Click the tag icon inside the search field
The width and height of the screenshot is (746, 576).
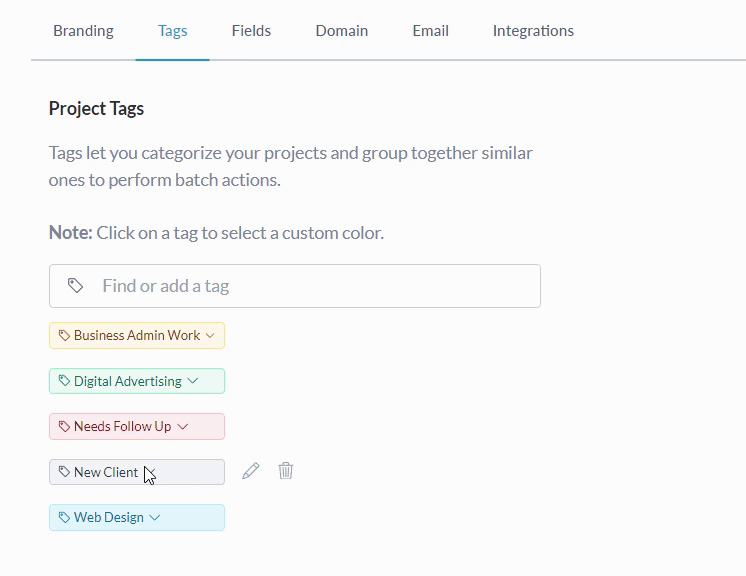(x=76, y=286)
